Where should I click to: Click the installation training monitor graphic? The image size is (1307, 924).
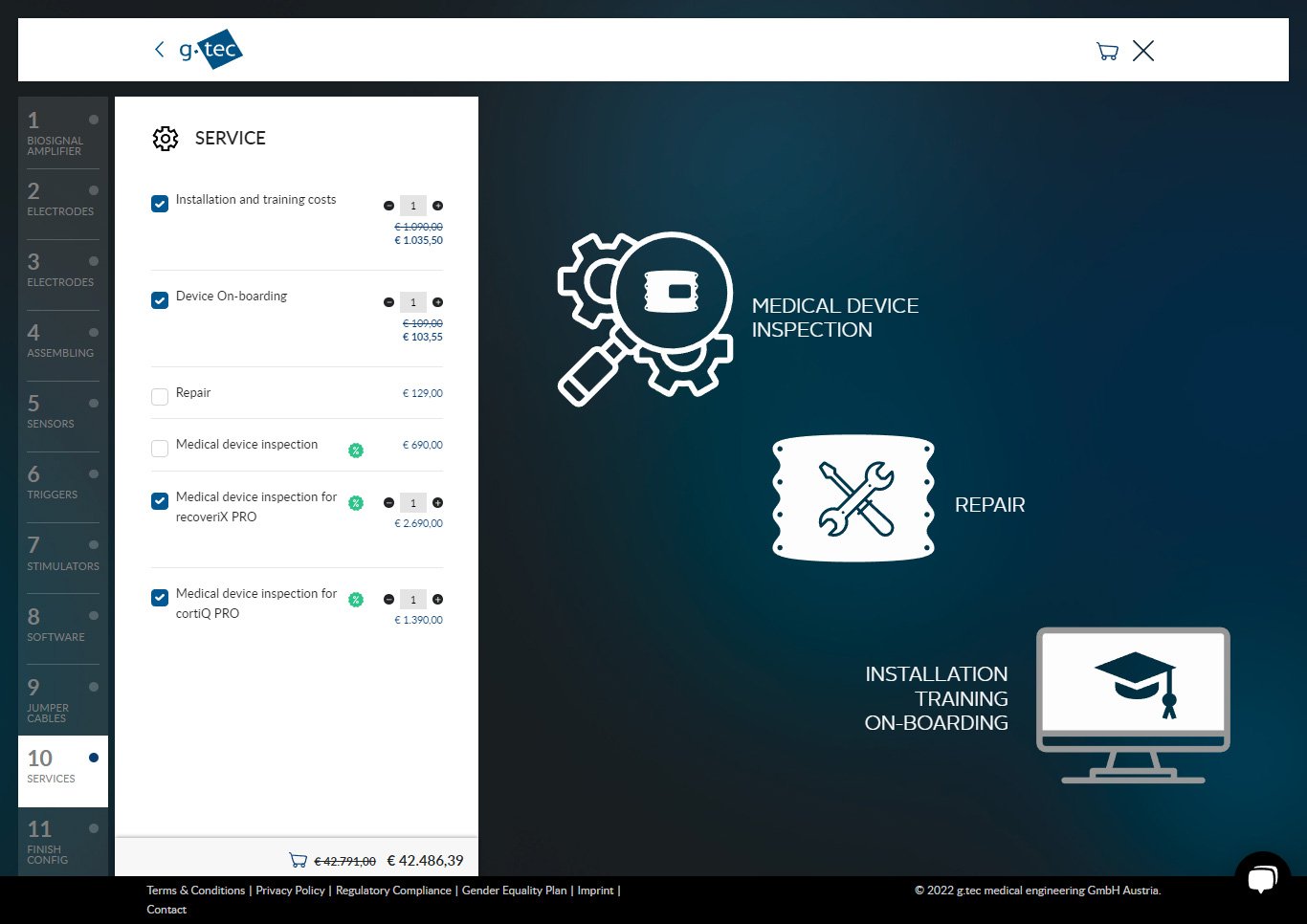click(x=1133, y=704)
